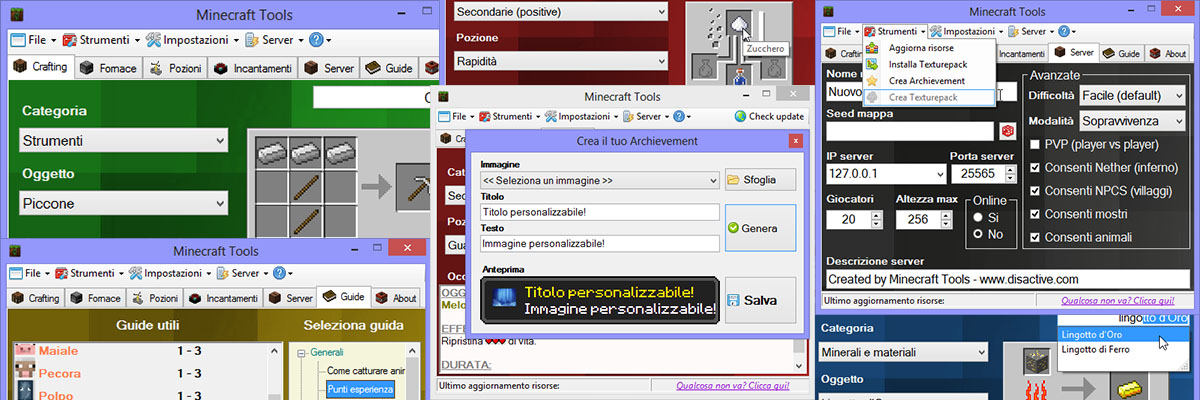Open the Strumenti category dropdown
This screenshot has width=1200, height=400.
[124, 140]
